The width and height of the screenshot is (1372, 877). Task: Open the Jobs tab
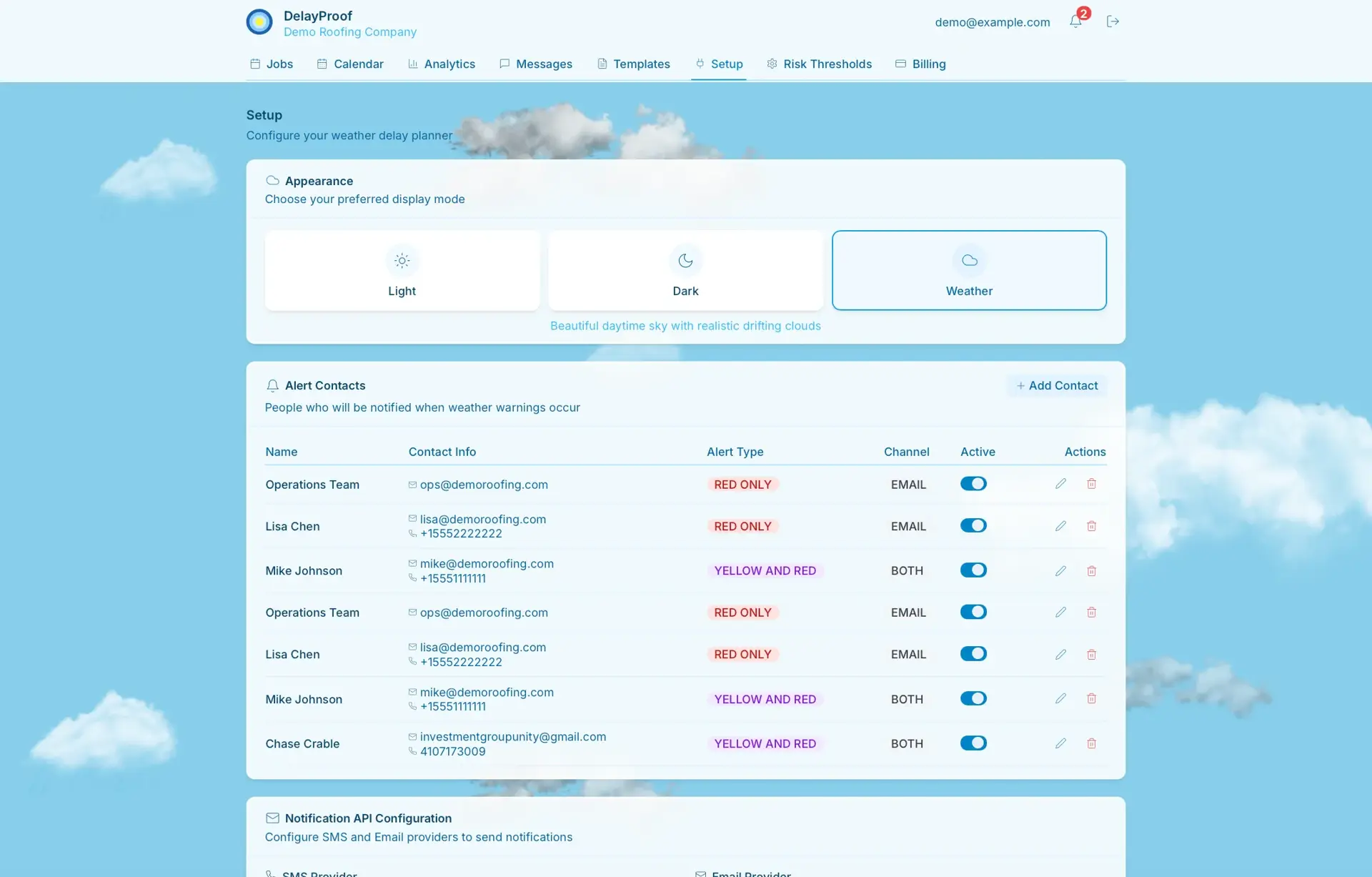[x=272, y=64]
